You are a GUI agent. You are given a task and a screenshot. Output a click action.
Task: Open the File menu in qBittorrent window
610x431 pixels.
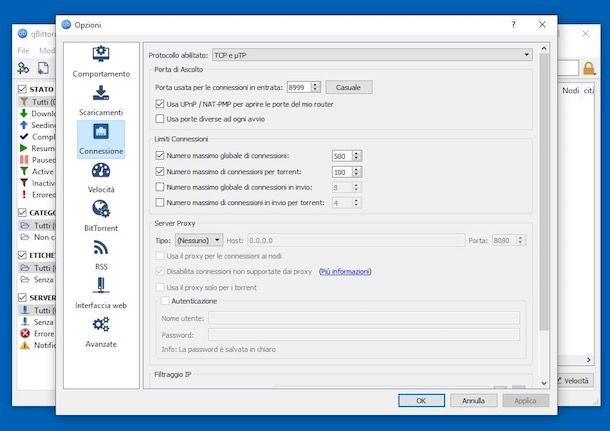23,51
